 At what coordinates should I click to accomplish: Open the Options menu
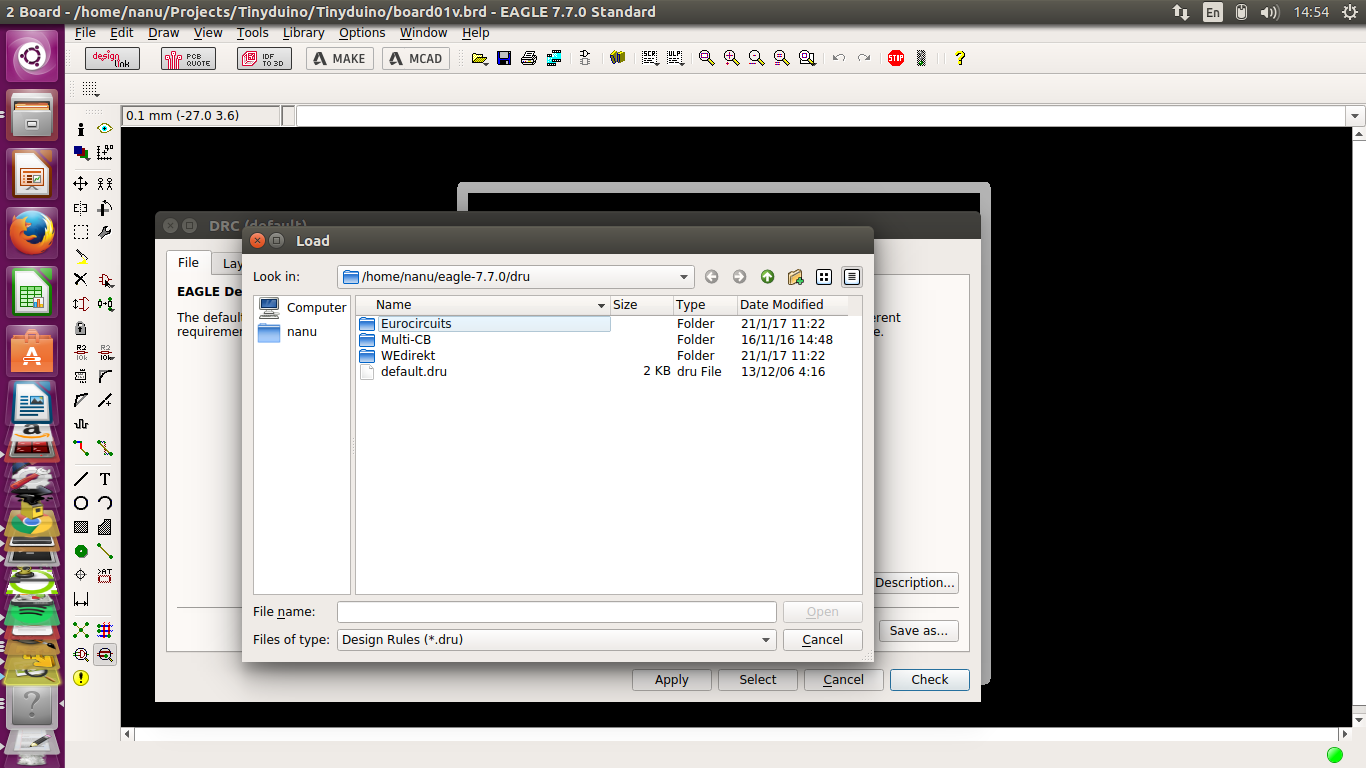pyautogui.click(x=362, y=33)
